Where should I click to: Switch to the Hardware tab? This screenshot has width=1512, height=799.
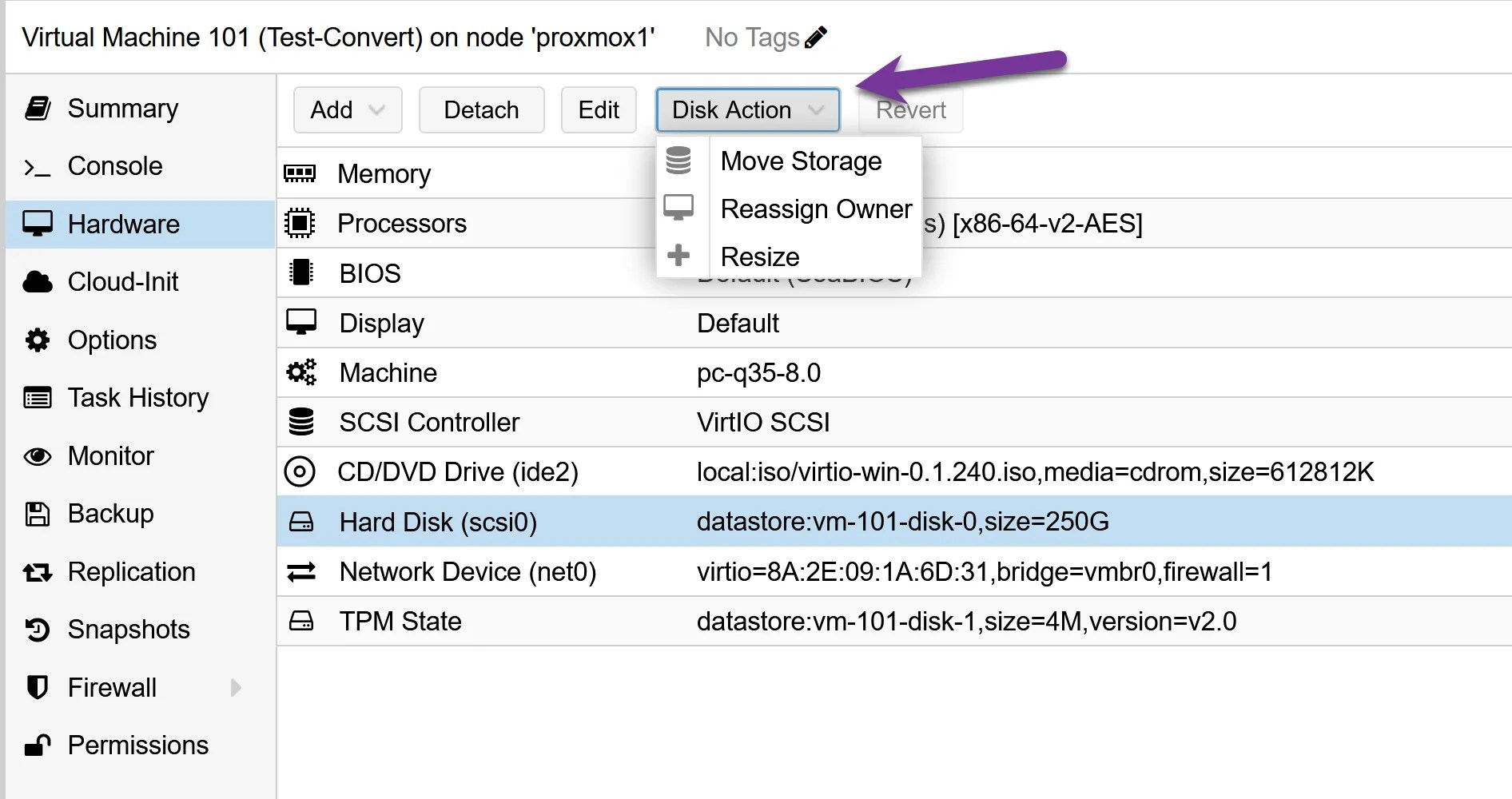click(123, 224)
